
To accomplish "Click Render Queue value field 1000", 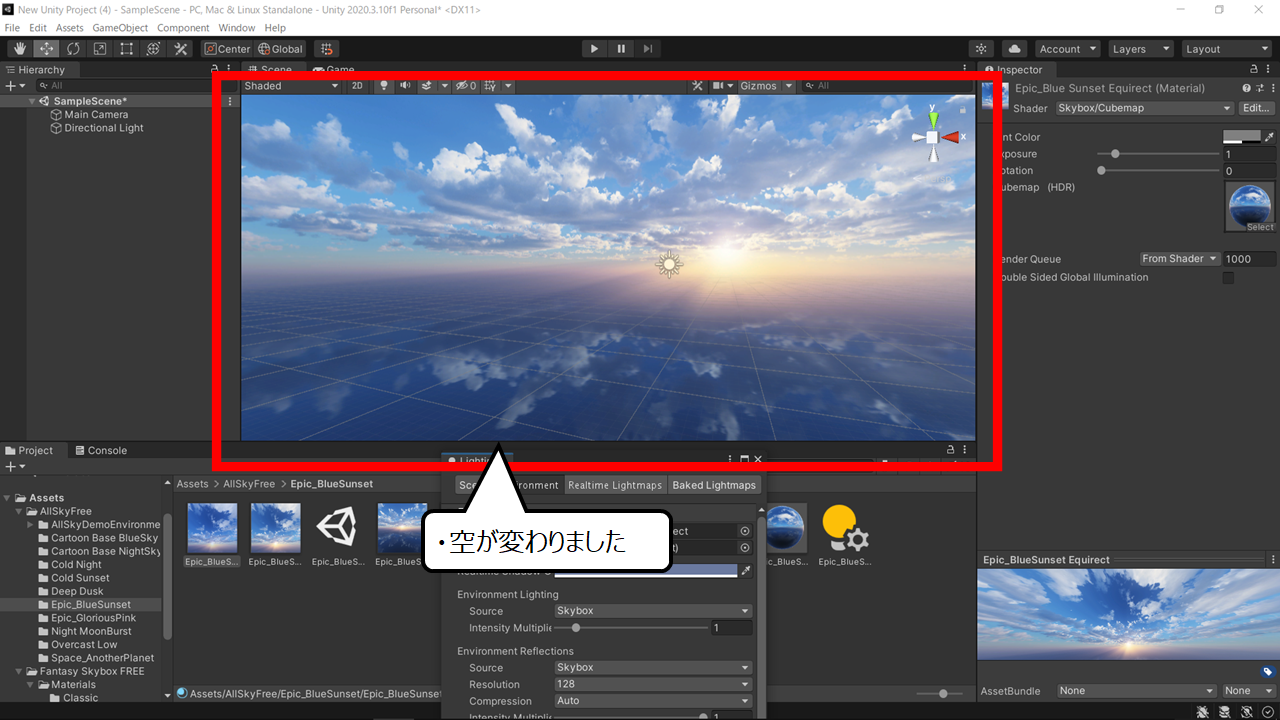I will 1248,259.
